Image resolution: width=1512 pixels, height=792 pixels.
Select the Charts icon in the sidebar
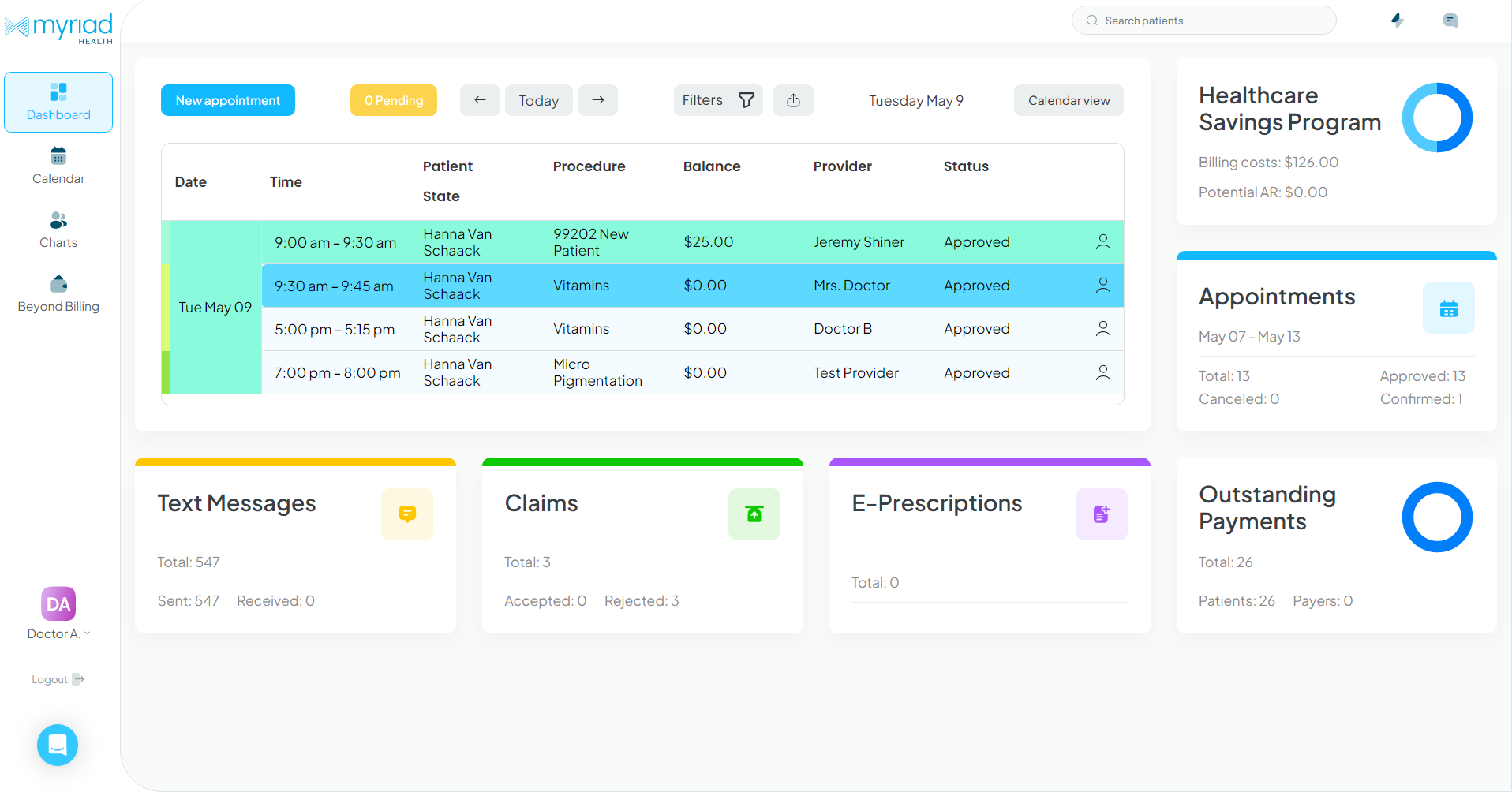[x=58, y=229]
